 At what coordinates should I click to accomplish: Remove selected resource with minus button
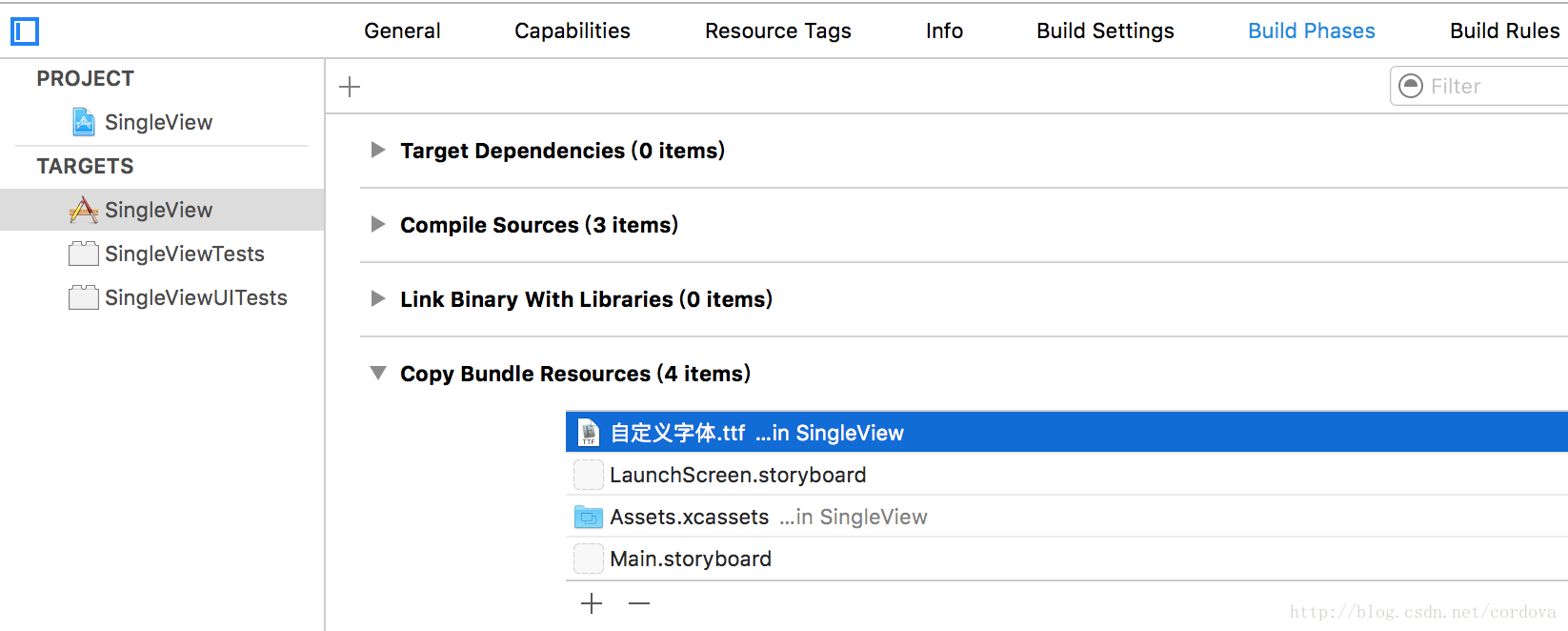click(639, 603)
